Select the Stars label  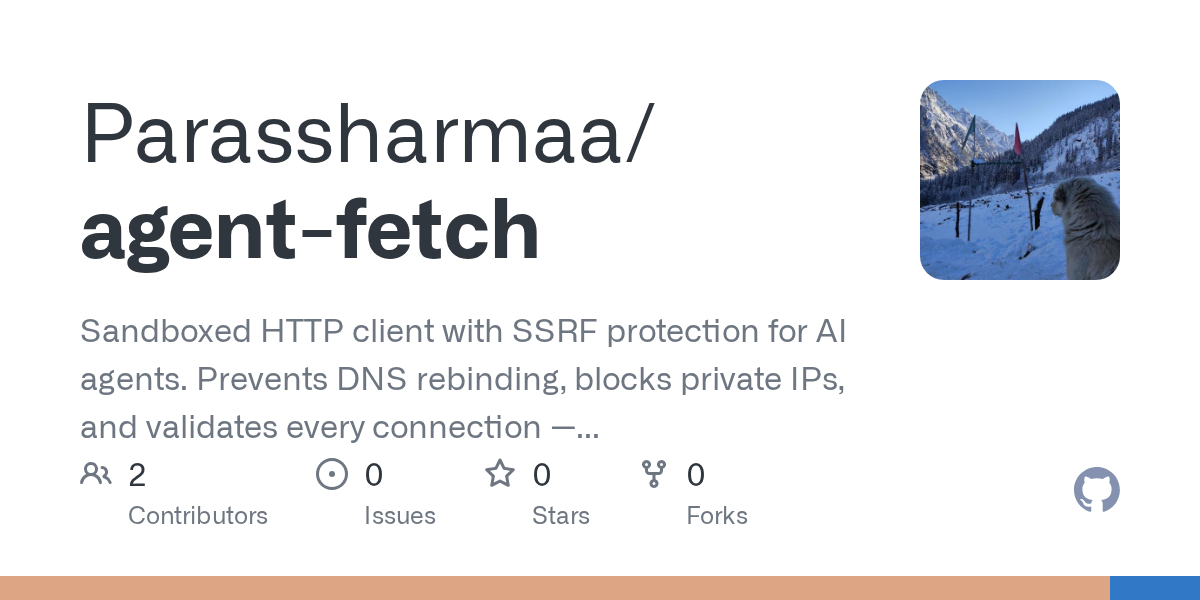(x=561, y=516)
